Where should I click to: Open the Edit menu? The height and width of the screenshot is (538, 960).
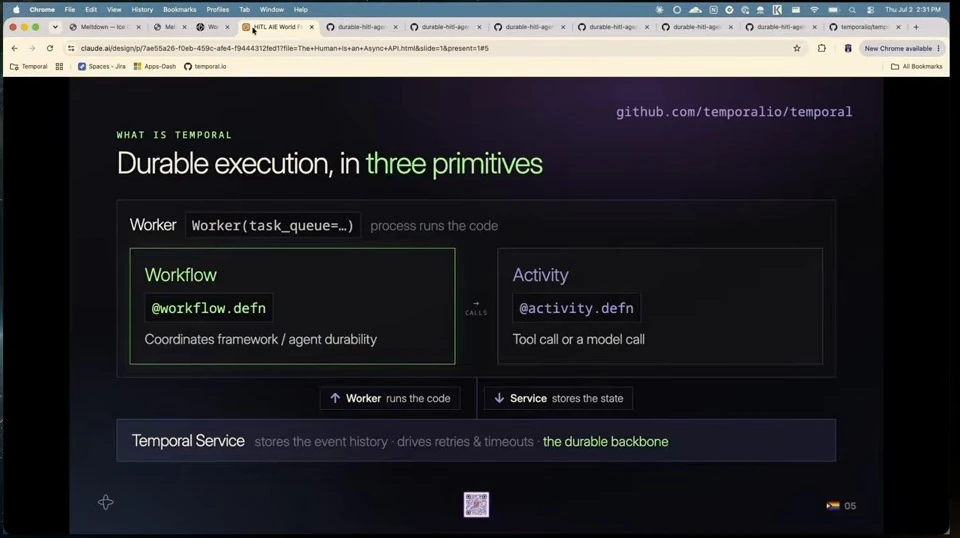coord(91,10)
